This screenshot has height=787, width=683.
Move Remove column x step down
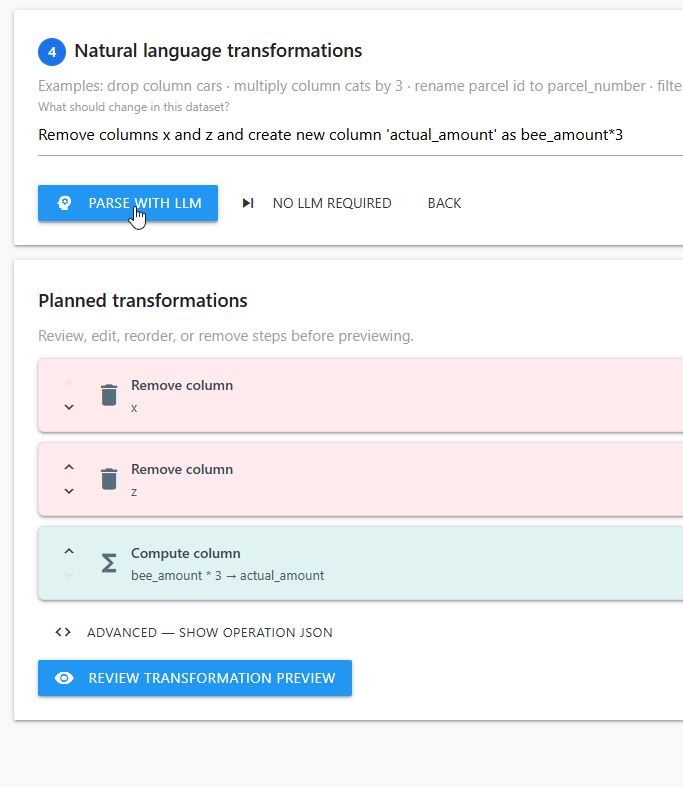click(x=69, y=407)
